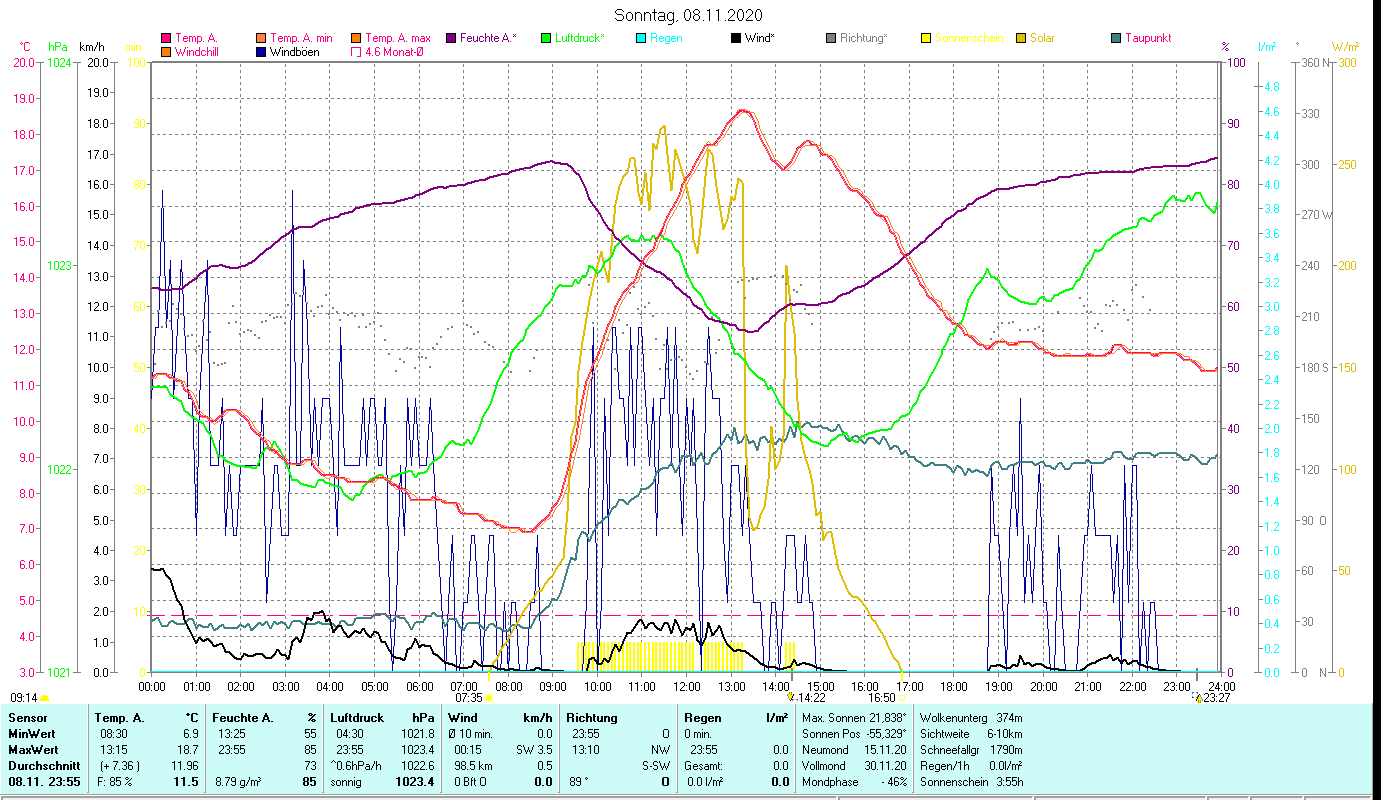Click the 8.79 g/m³ absolute humidity value
Screen dimensions: 1381x800
pyautogui.click(x=236, y=782)
